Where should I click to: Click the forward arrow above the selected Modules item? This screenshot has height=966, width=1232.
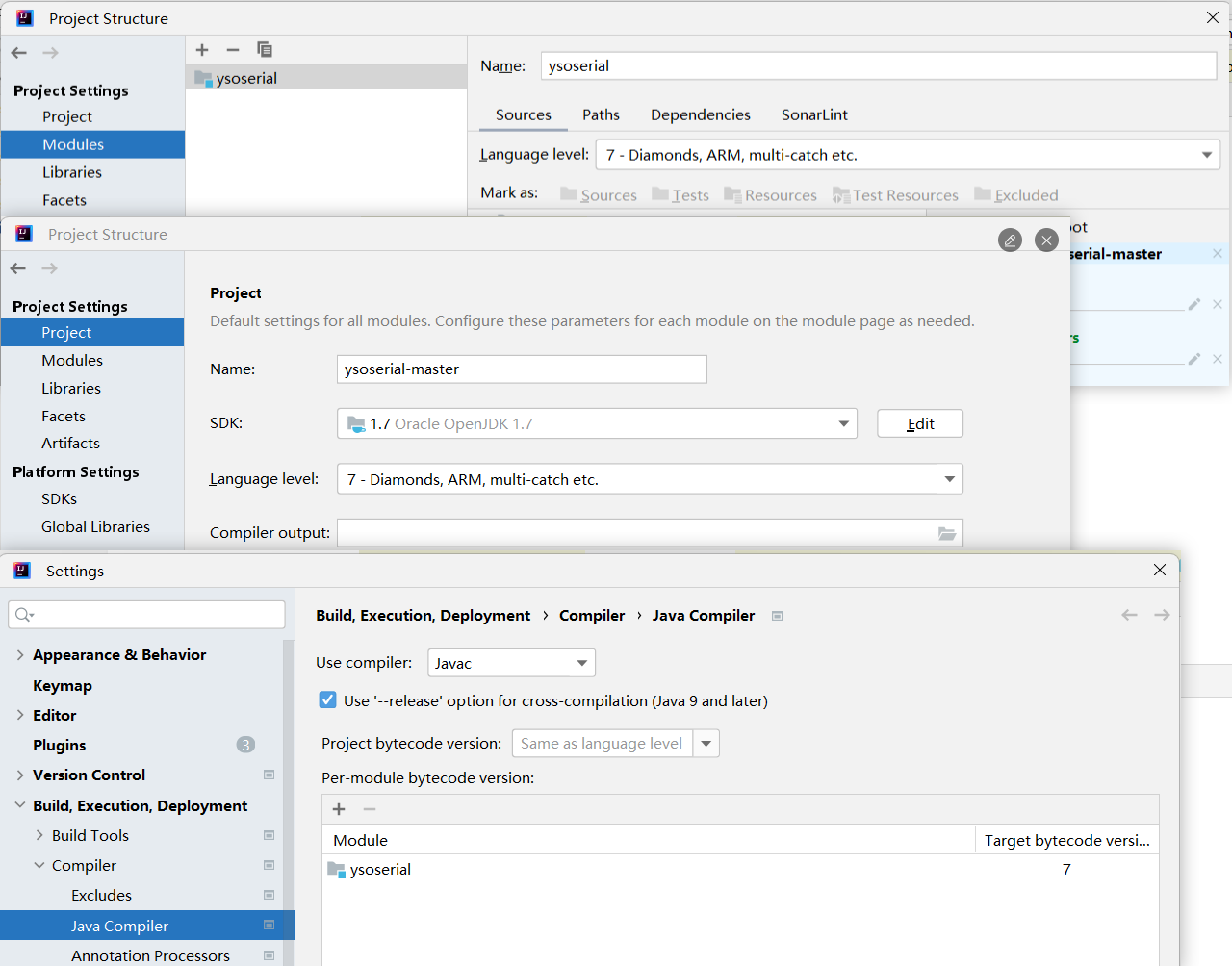tap(51, 53)
